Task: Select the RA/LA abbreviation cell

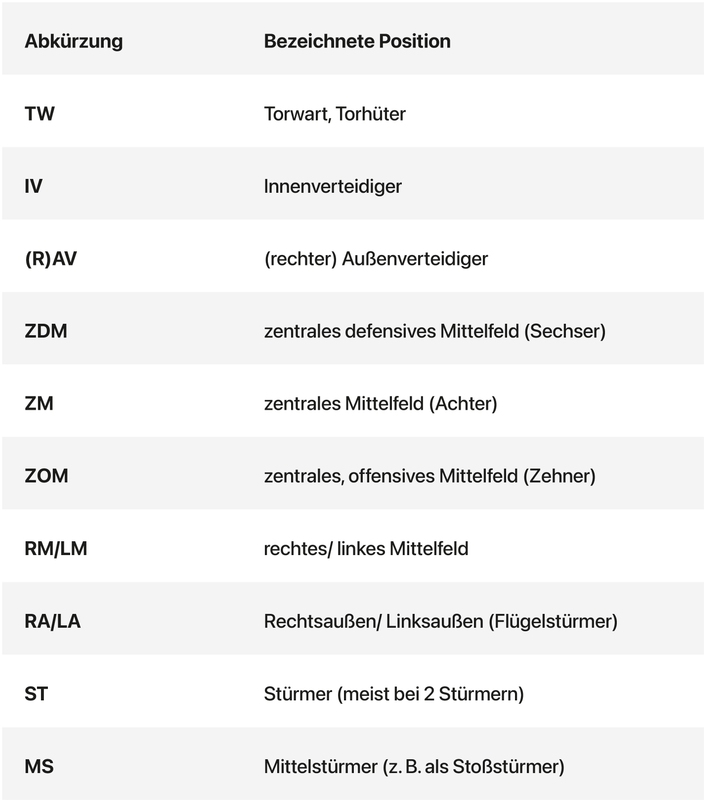Action: [53, 621]
